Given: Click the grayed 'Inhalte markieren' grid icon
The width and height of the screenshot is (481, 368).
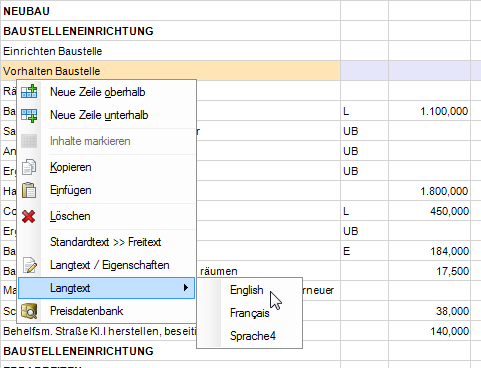Looking at the screenshot, I should tap(29, 141).
